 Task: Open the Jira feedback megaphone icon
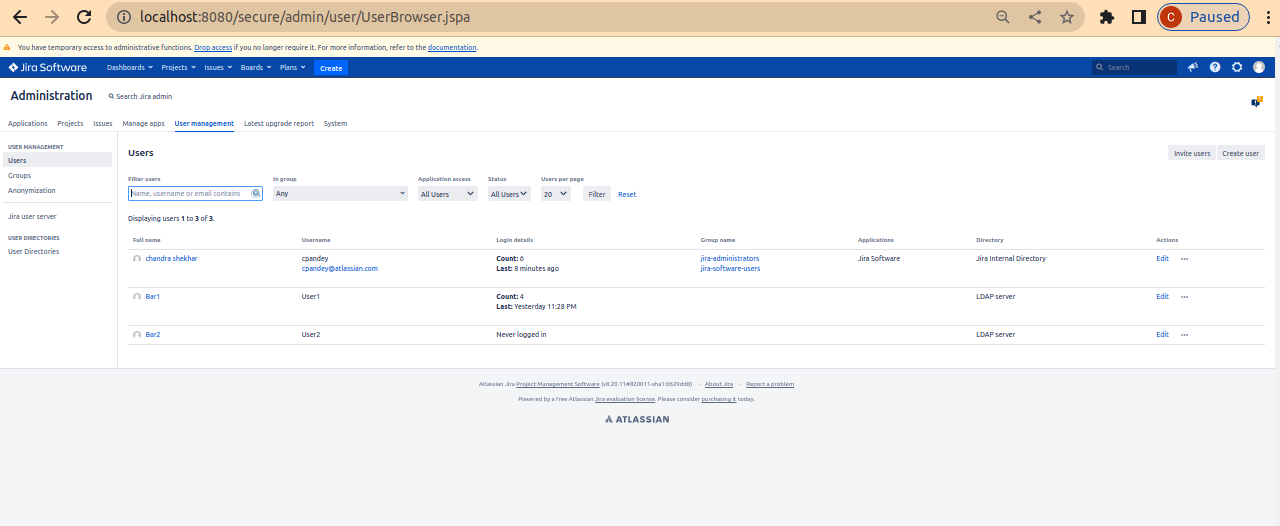point(1193,67)
